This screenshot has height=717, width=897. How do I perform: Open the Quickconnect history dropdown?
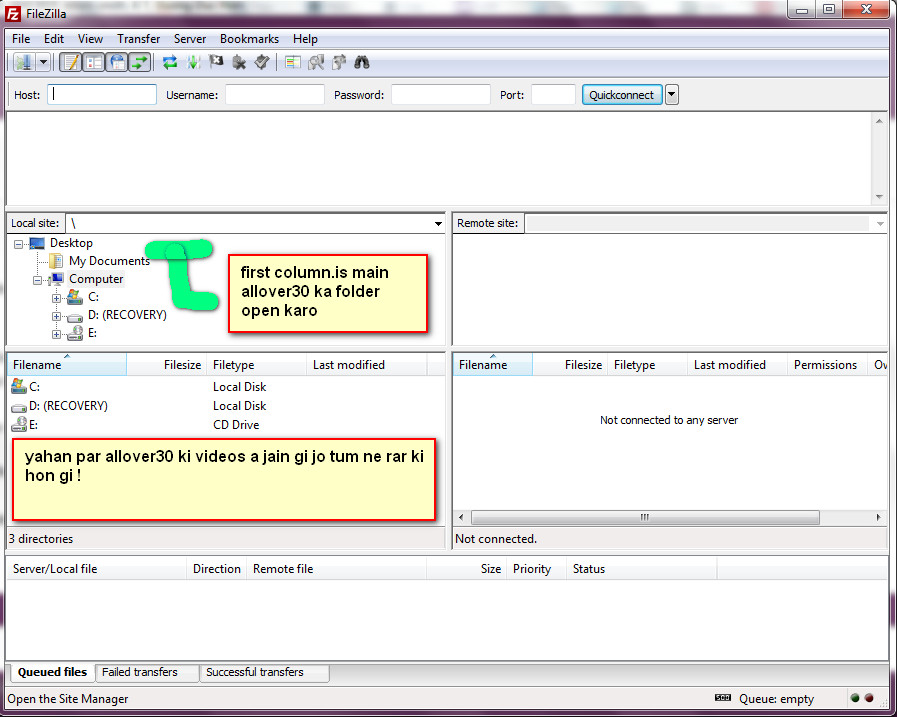click(672, 94)
